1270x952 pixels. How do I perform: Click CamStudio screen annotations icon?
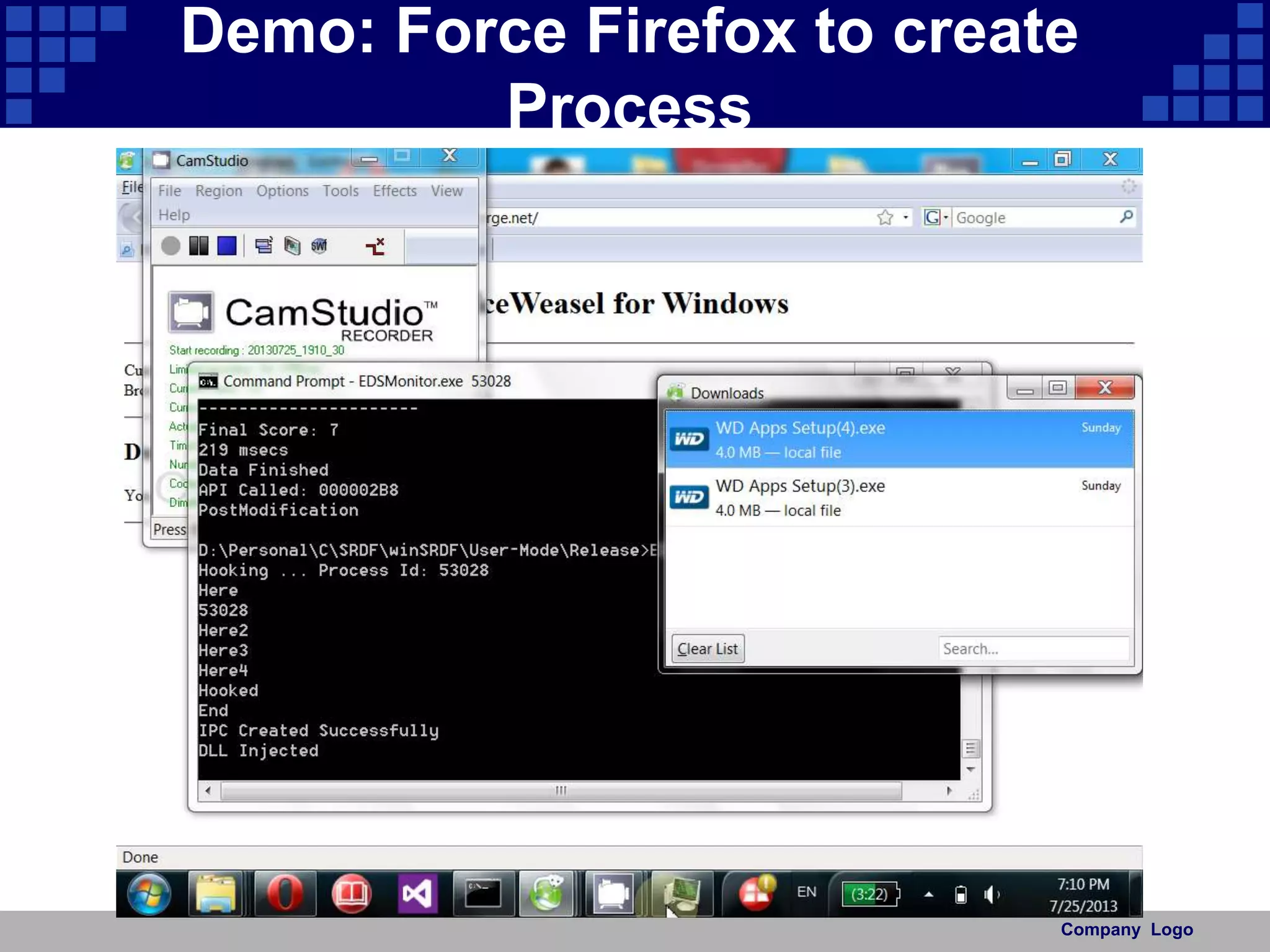375,246
